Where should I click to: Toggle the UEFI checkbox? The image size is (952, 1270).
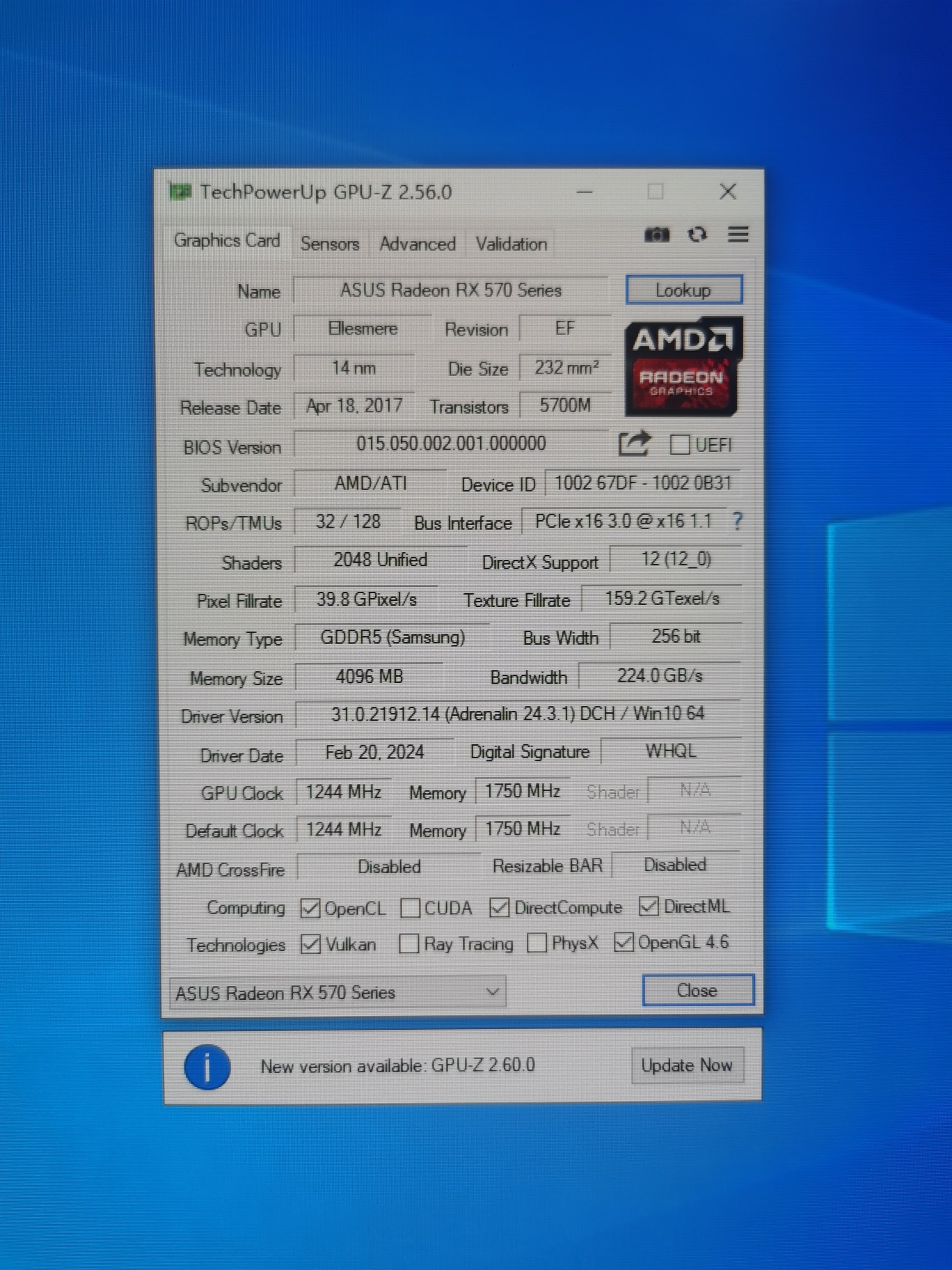point(679,445)
